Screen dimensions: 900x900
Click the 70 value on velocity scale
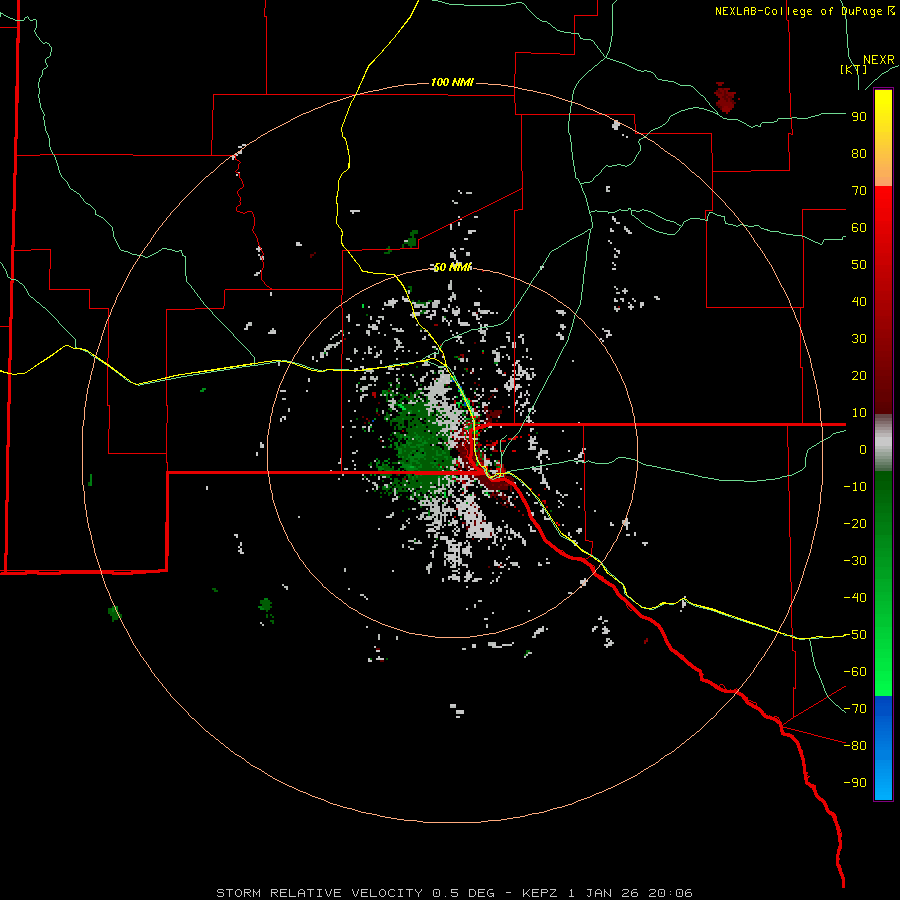click(859, 191)
